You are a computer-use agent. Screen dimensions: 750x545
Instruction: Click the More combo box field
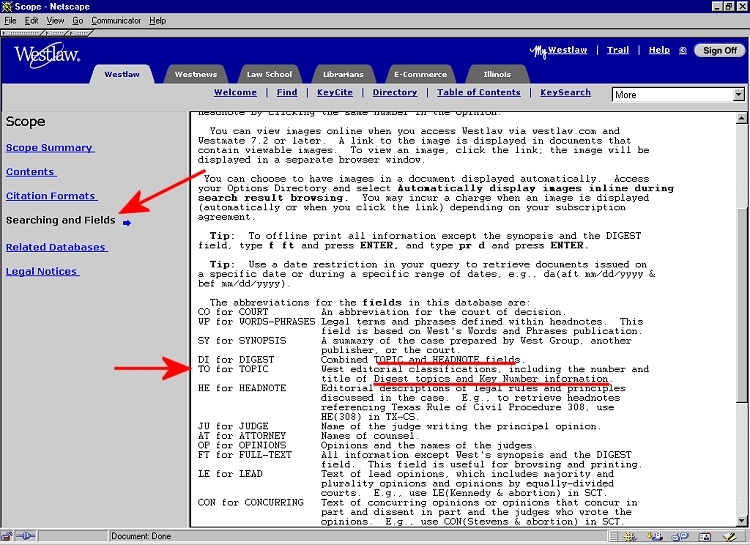pyautogui.click(x=678, y=94)
